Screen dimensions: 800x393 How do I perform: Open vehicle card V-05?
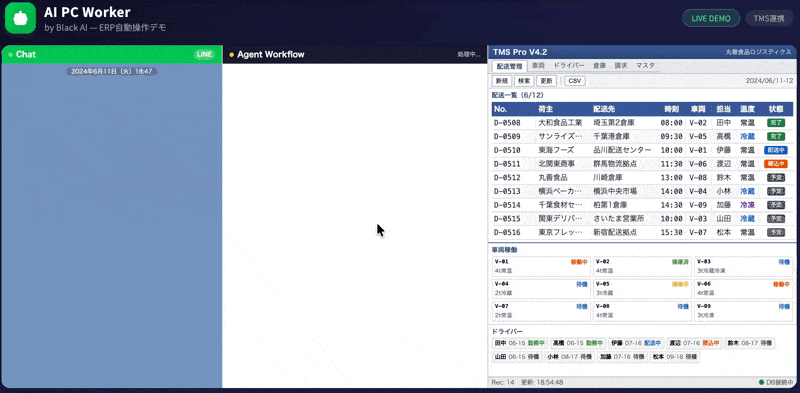(642, 289)
